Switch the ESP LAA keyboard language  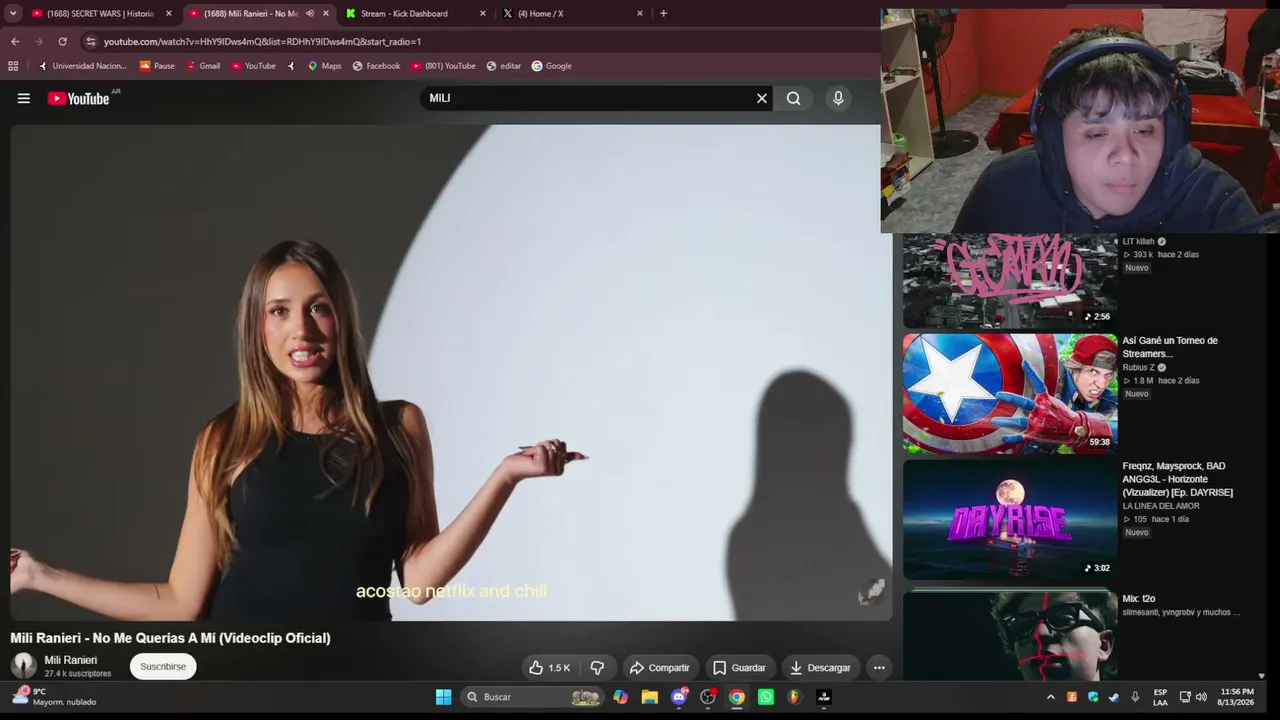coord(1160,697)
